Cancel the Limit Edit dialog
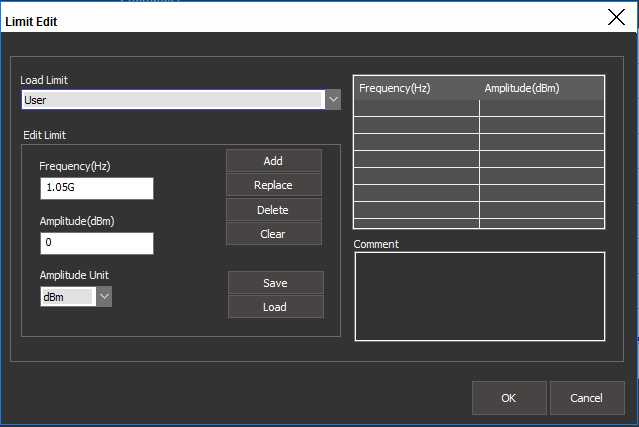639x427 pixels. coord(586,398)
